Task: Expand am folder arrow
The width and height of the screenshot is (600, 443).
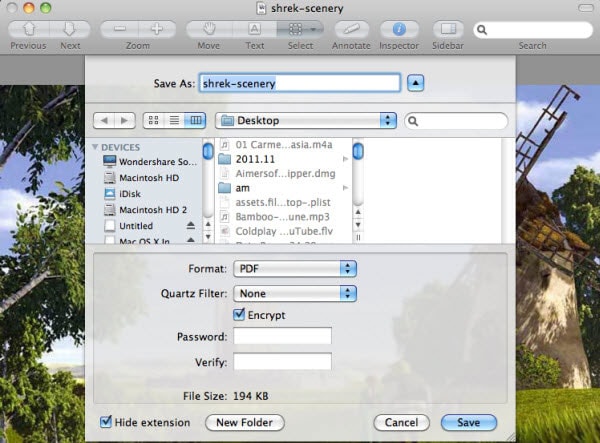Action: click(345, 188)
